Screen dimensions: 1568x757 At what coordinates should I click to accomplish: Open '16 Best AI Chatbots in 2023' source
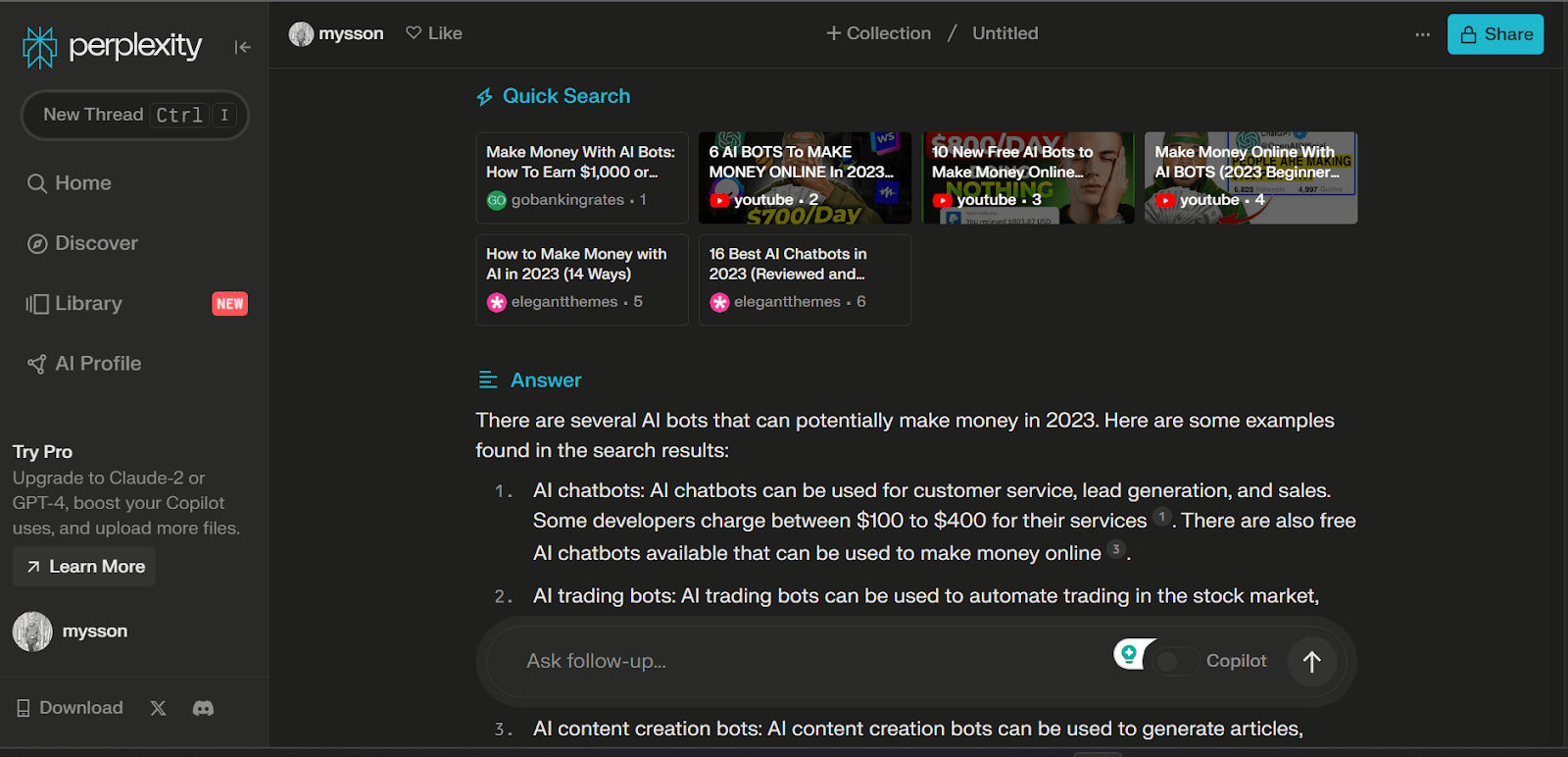(805, 279)
